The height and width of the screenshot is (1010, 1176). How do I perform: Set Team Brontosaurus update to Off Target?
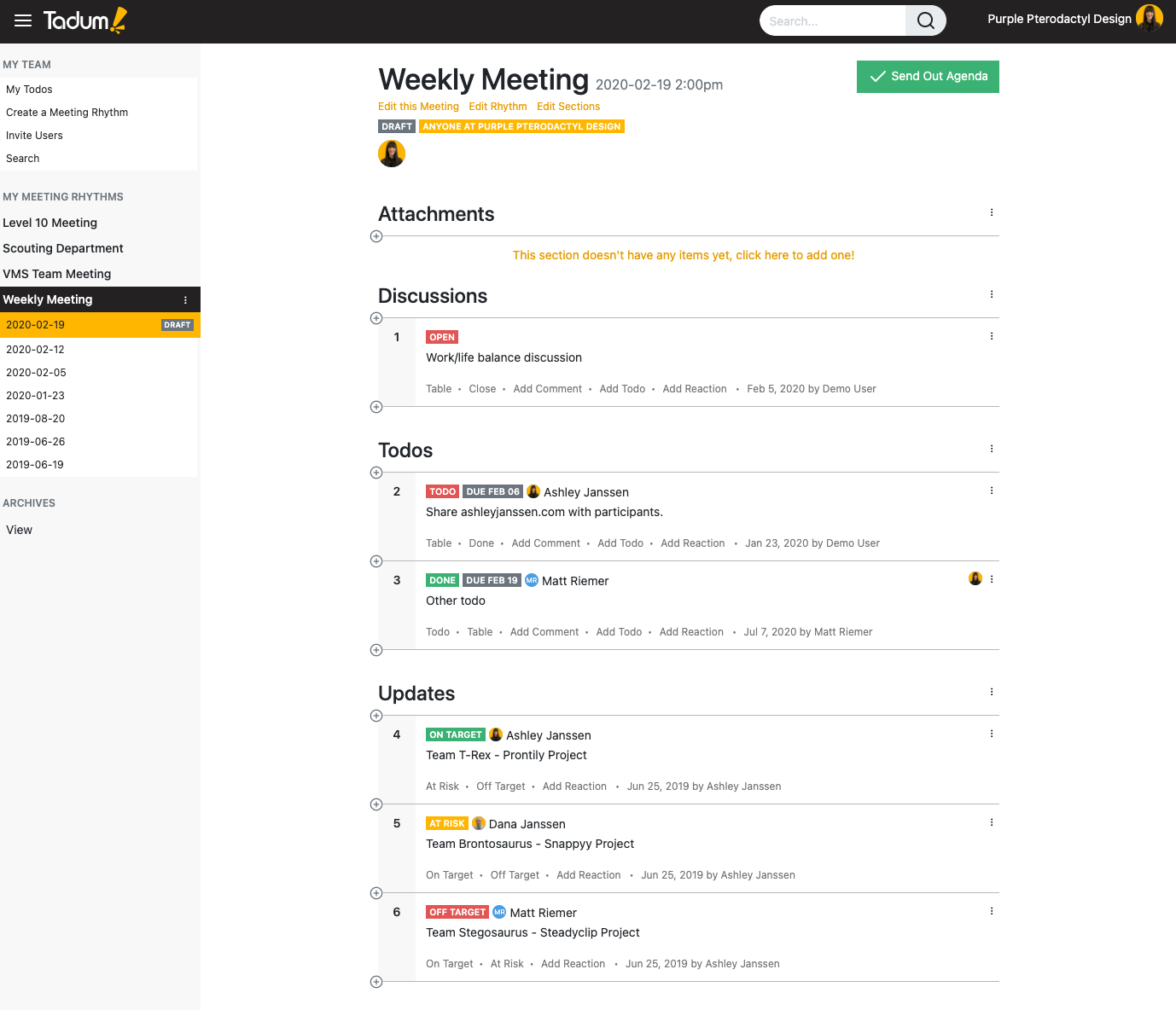tap(515, 875)
